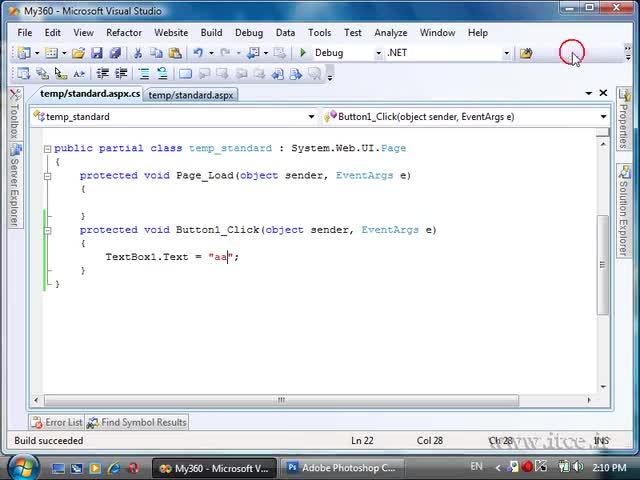Open the Debug solution configuration dropdown

(378, 53)
